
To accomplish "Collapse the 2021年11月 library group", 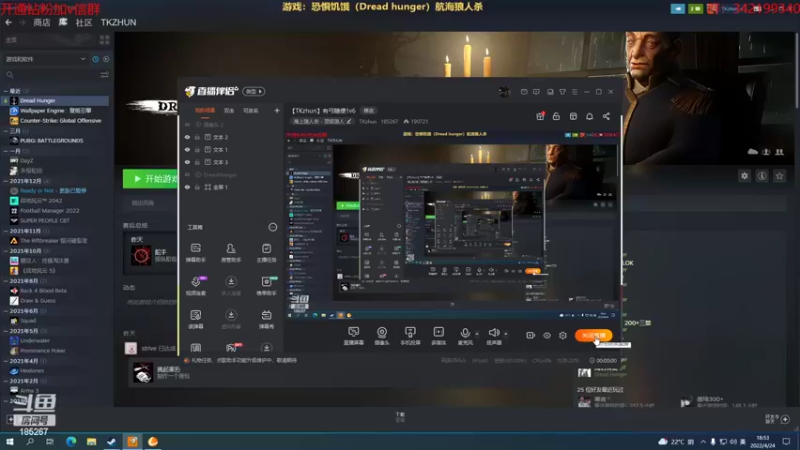I will pos(6,231).
